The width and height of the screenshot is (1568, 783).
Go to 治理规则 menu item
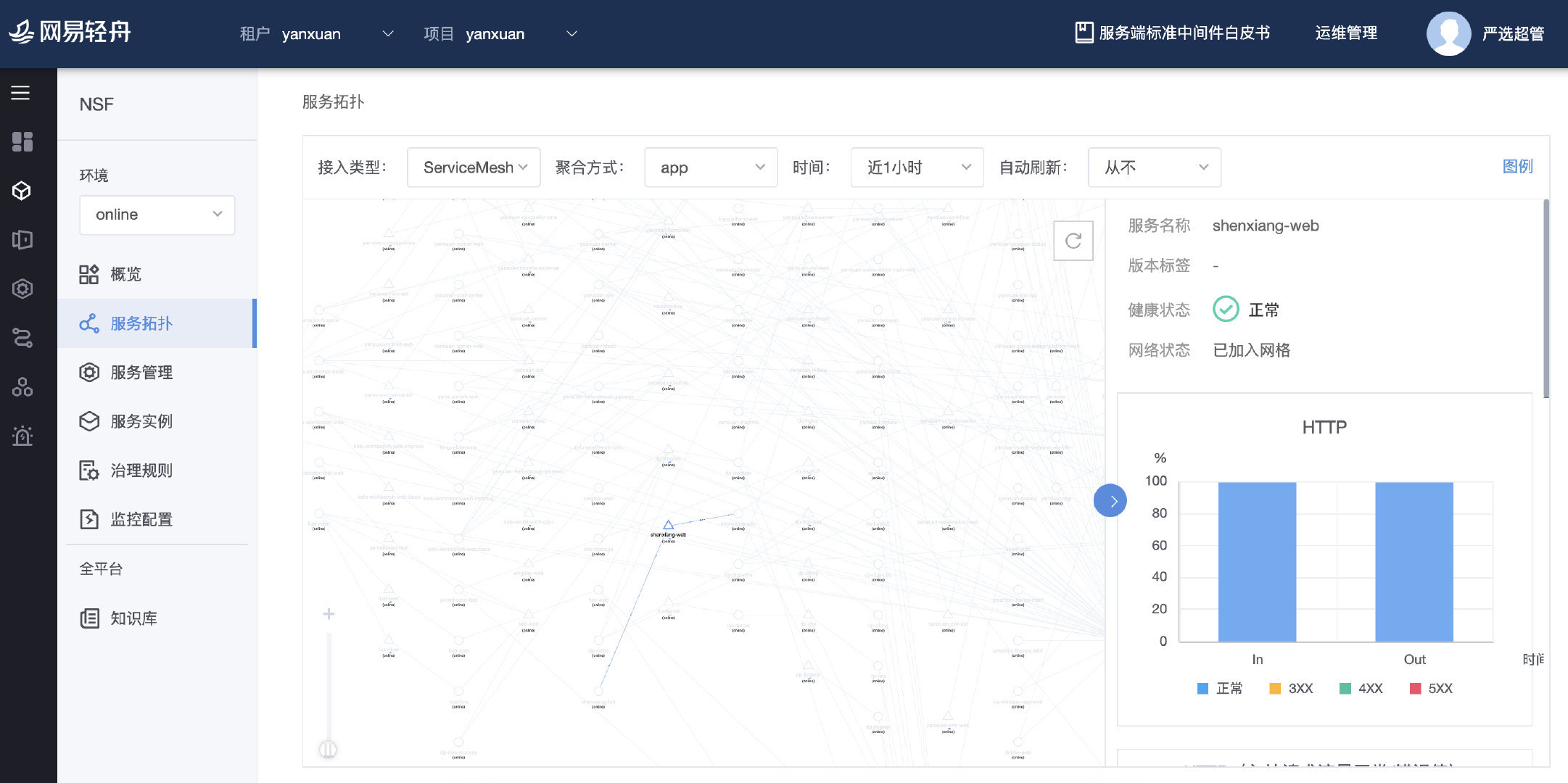(141, 471)
